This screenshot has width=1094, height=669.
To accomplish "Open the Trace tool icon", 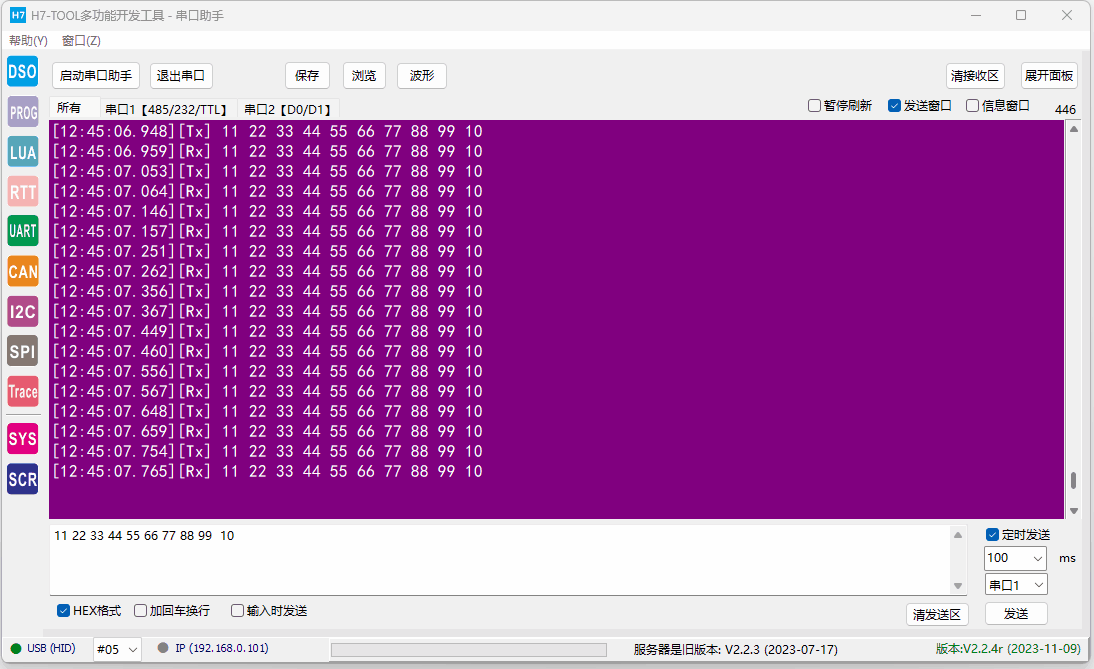I will click(x=22, y=391).
